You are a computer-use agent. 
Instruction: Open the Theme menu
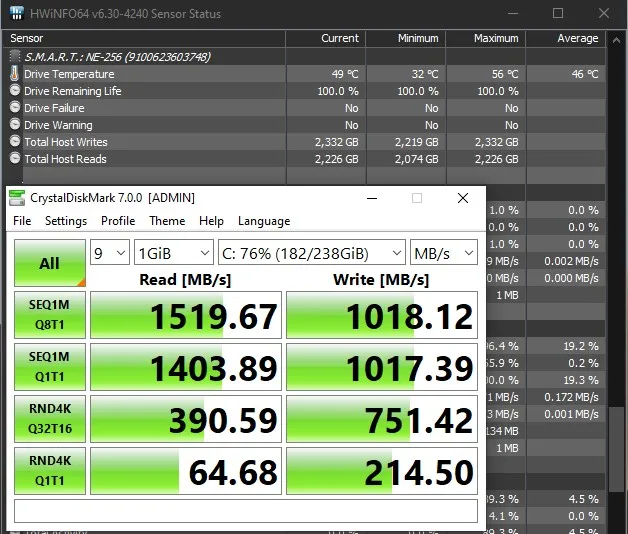tap(167, 221)
